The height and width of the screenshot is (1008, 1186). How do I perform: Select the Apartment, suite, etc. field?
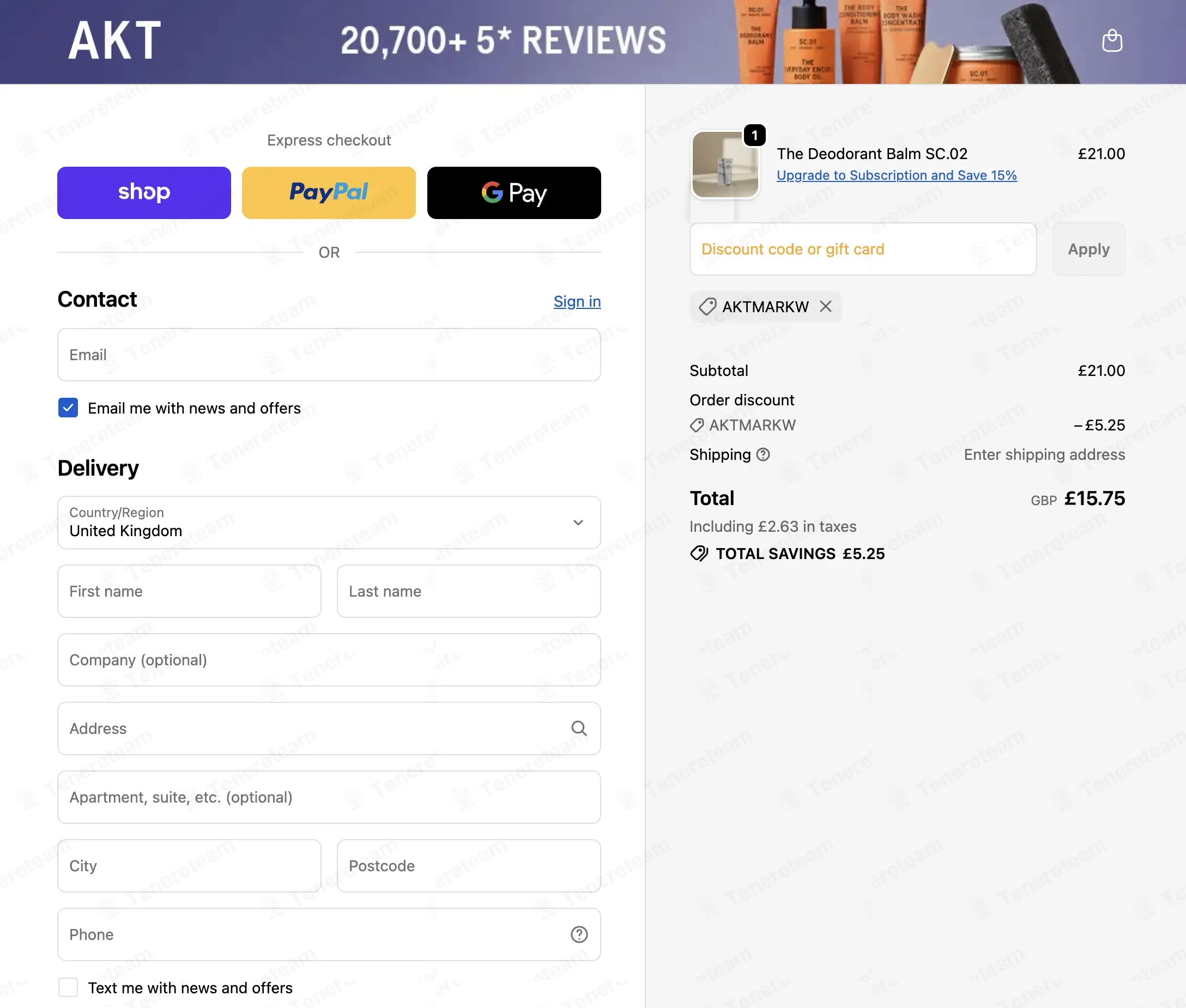point(329,797)
